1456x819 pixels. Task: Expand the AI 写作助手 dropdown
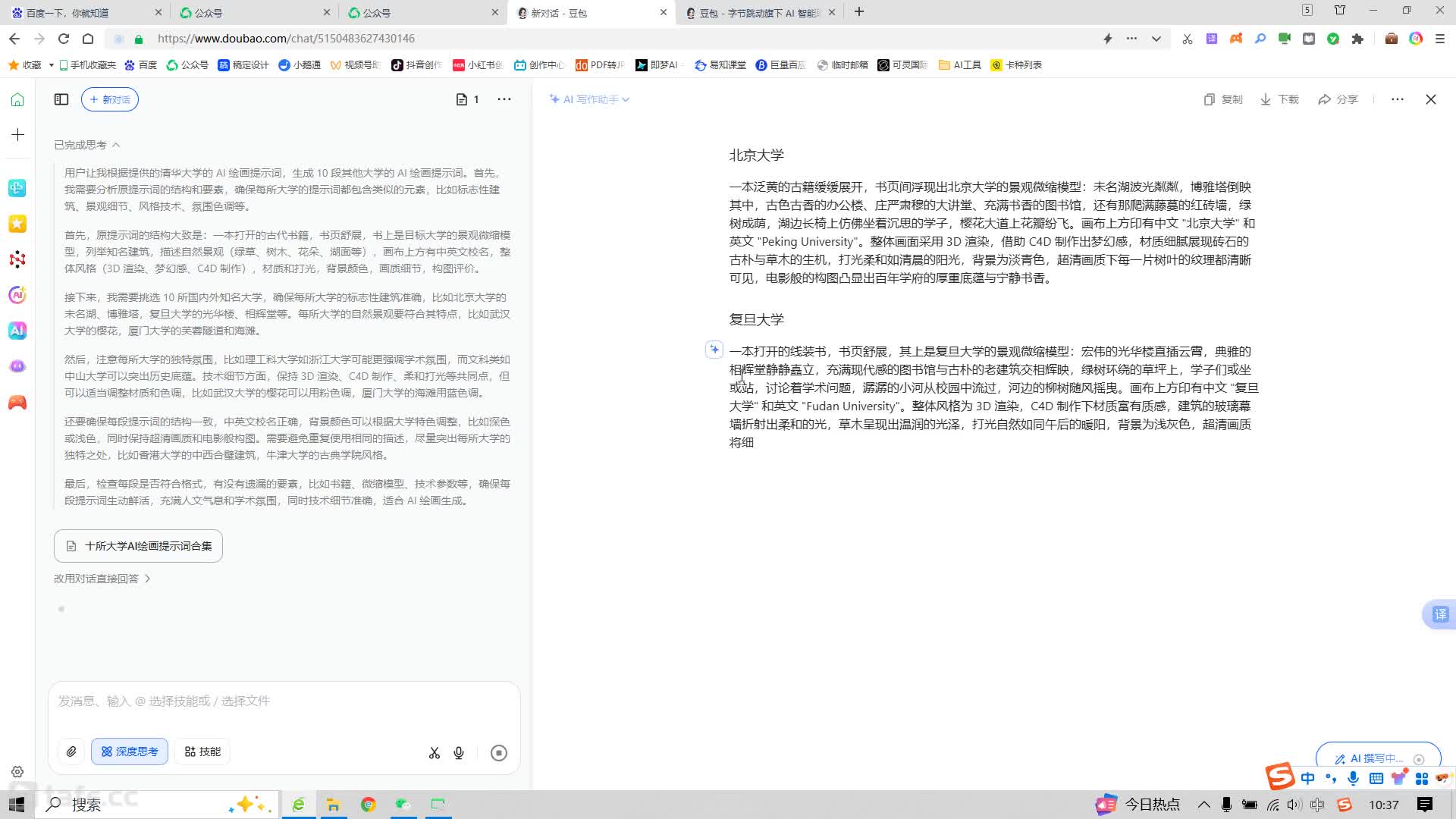pyautogui.click(x=590, y=99)
